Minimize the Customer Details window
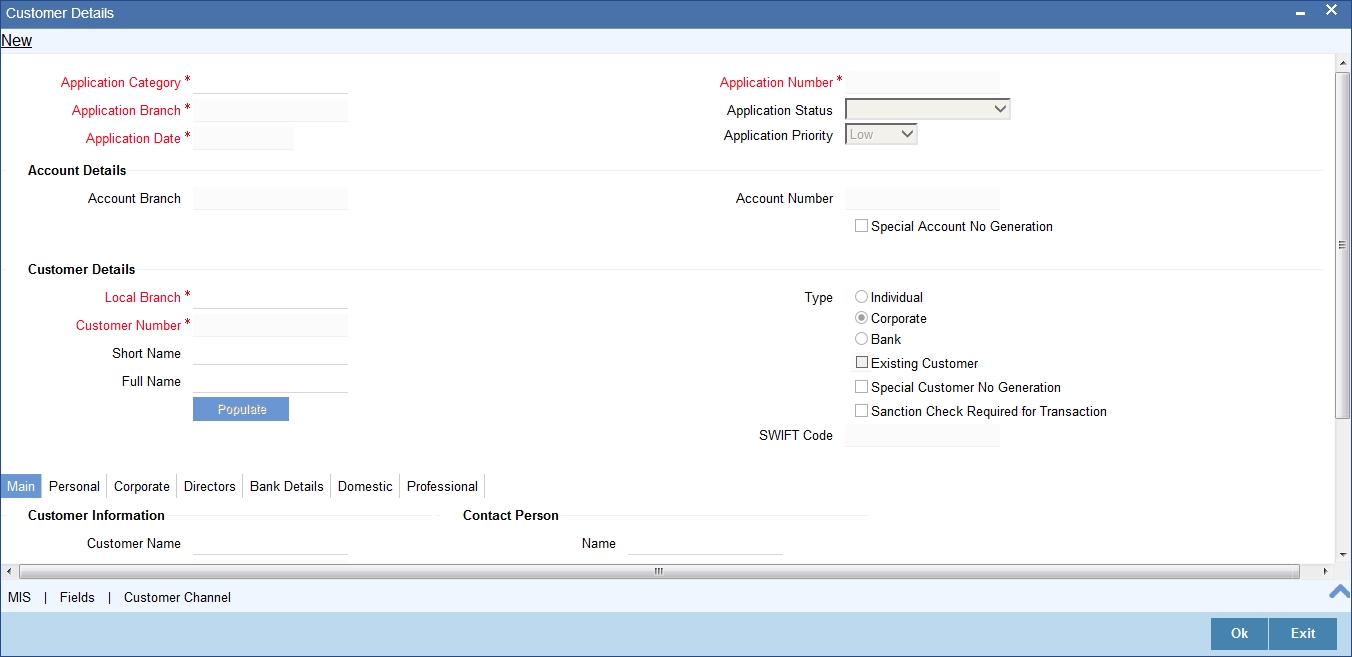The height and width of the screenshot is (657, 1352). [x=1300, y=13]
